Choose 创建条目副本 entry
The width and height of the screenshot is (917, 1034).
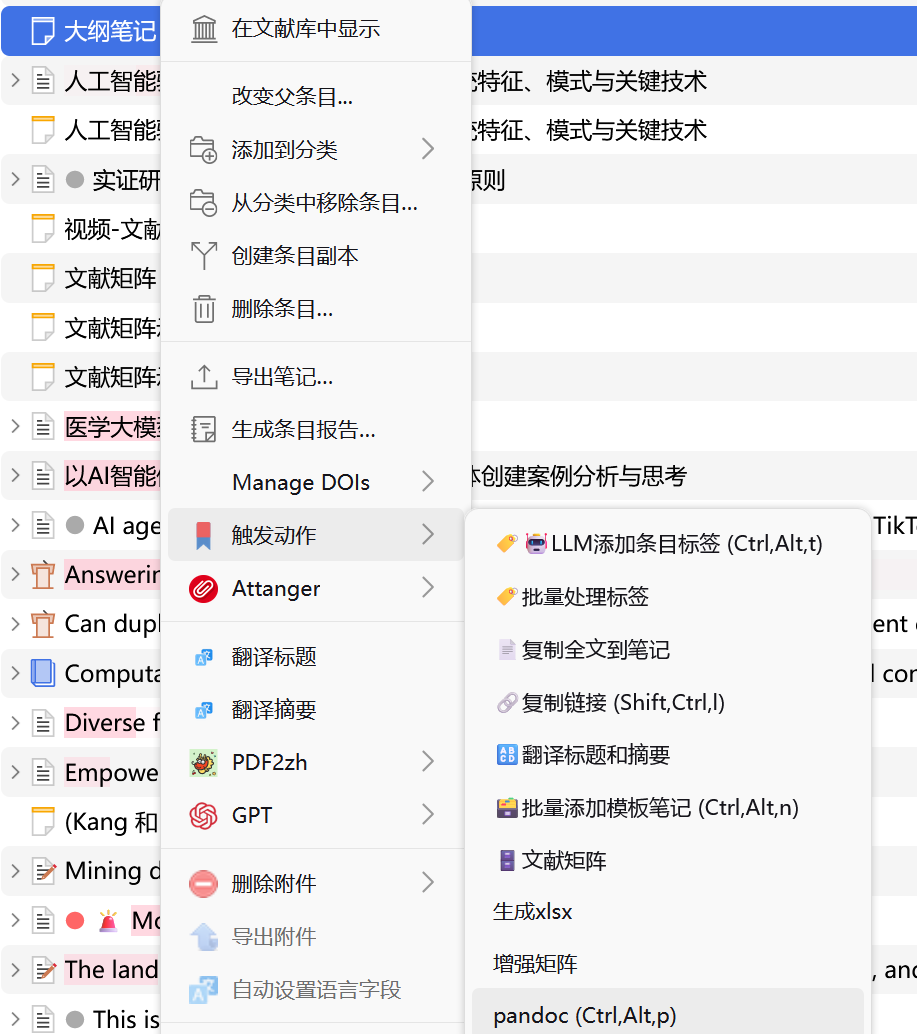point(316,256)
